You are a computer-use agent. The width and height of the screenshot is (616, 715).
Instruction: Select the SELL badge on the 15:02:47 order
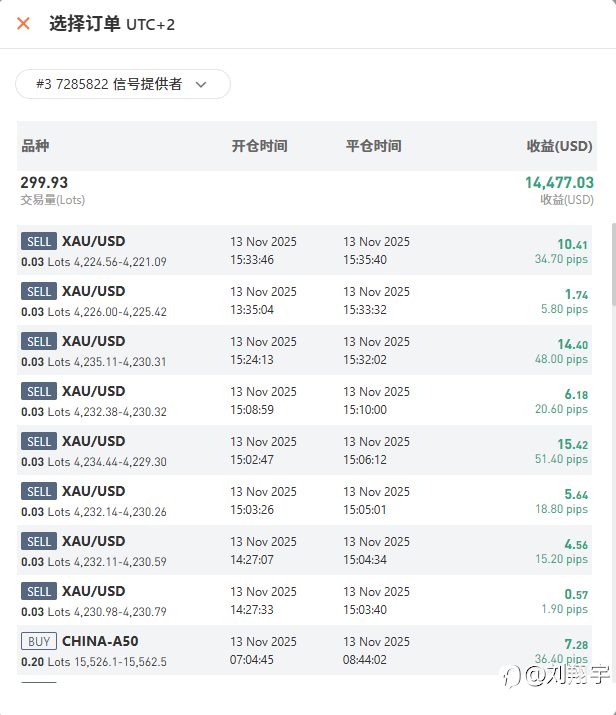39,441
